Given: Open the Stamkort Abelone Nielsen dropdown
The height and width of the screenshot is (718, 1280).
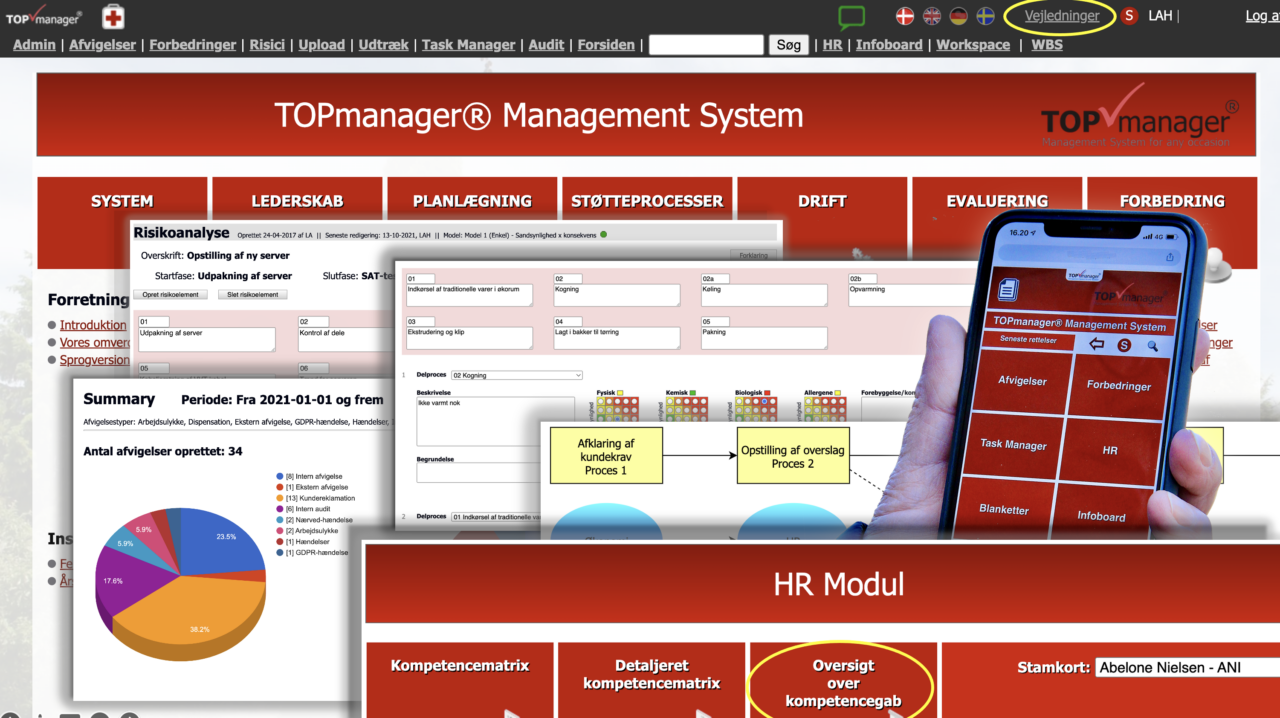Looking at the screenshot, I should [x=1187, y=668].
